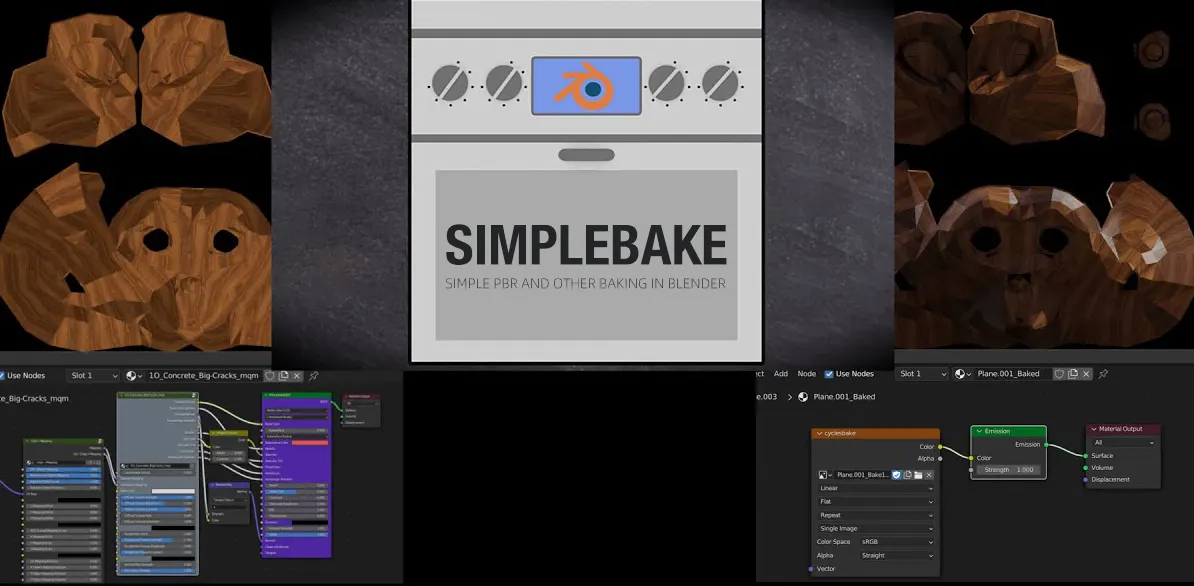Browse images in the cyclesbake node

[x=825, y=475]
